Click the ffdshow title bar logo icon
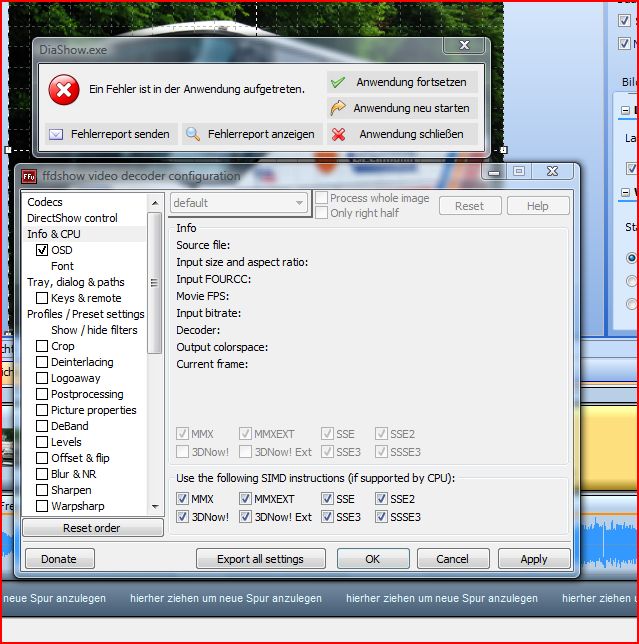The image size is (639, 644). 30,176
